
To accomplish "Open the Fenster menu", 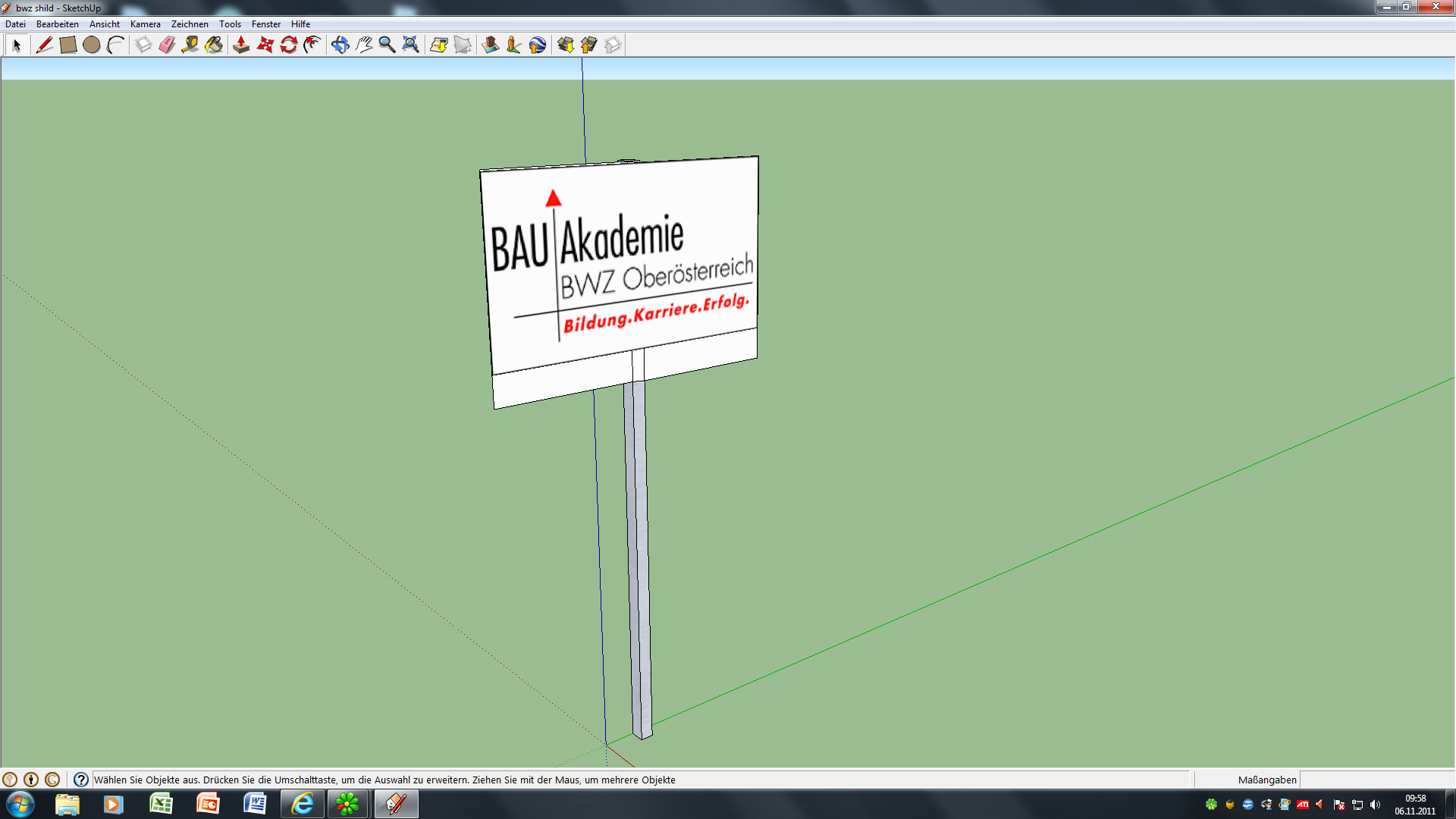I will (x=266, y=24).
